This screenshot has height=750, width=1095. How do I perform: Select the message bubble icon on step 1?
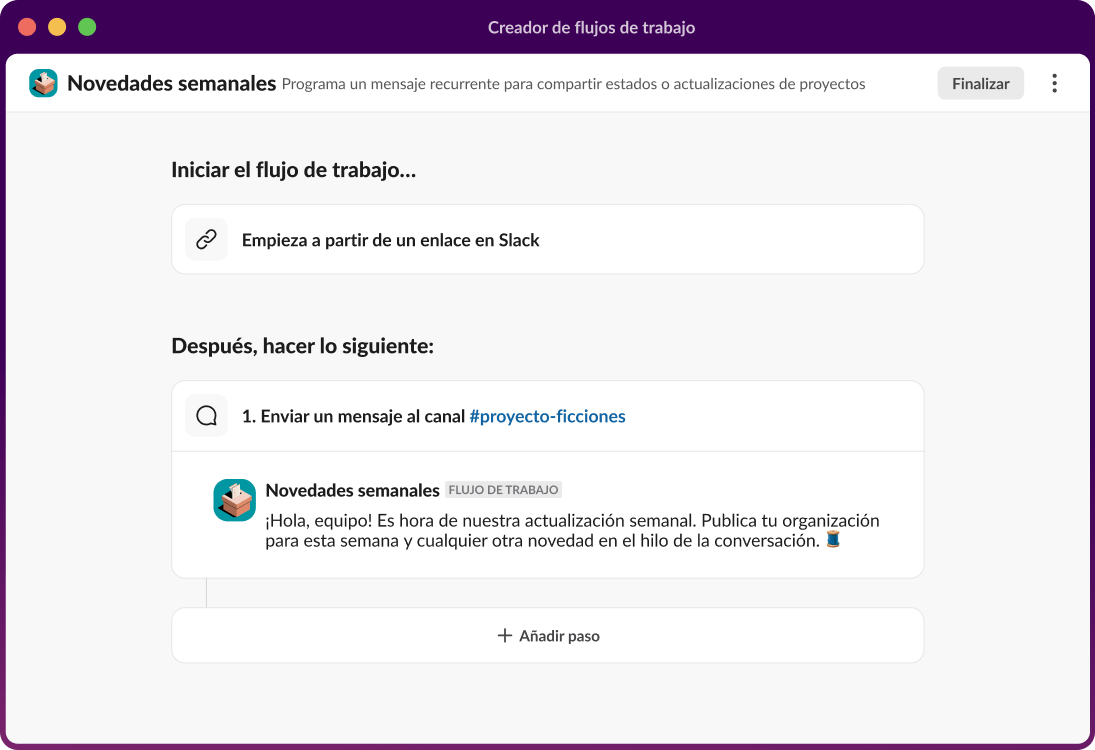pos(206,415)
